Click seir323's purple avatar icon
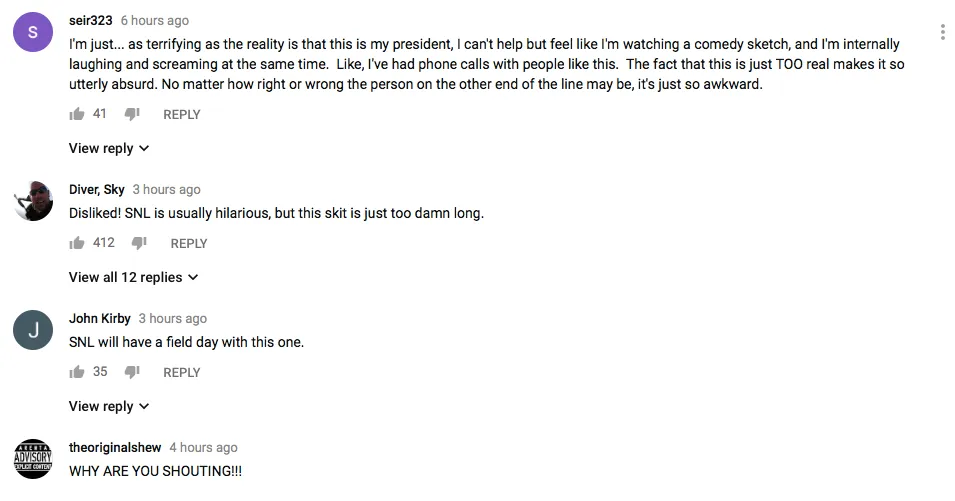The width and height of the screenshot is (955, 501). (x=33, y=33)
